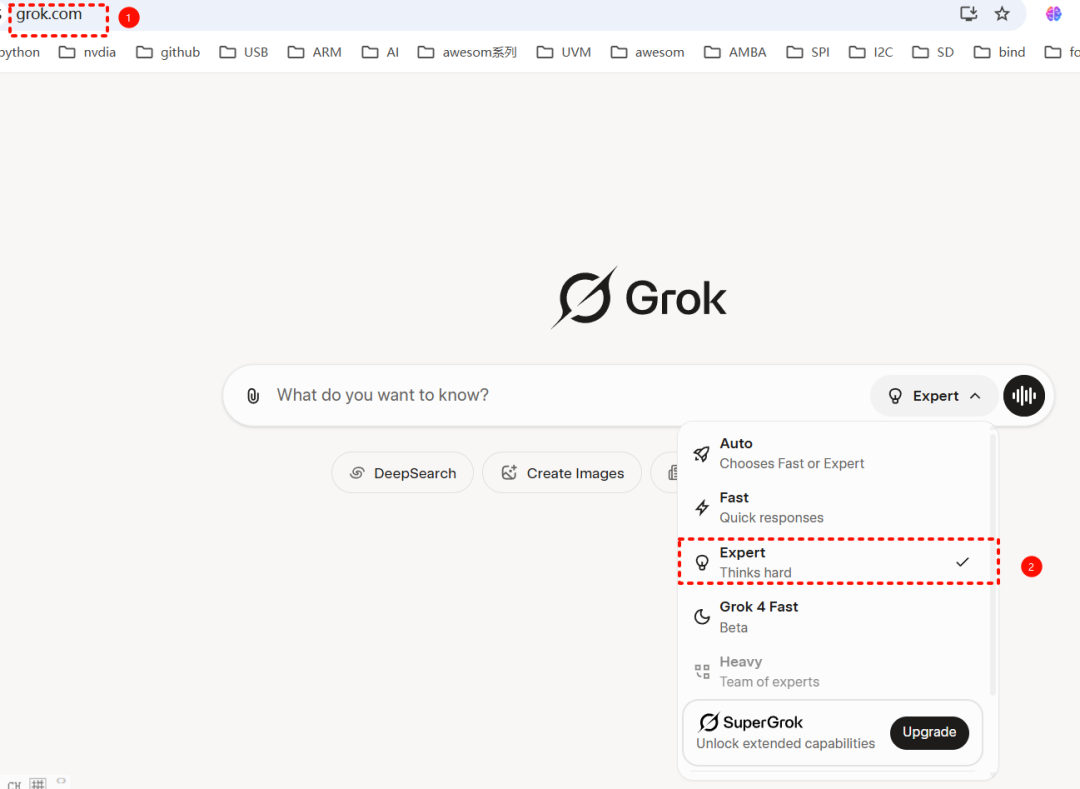This screenshot has height=789, width=1080.
Task: Open the USB bookmark folder
Action: tap(244, 52)
